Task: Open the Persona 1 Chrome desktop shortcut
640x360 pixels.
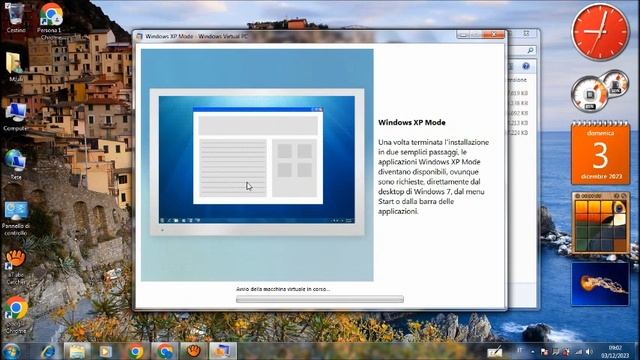Action: 51,20
